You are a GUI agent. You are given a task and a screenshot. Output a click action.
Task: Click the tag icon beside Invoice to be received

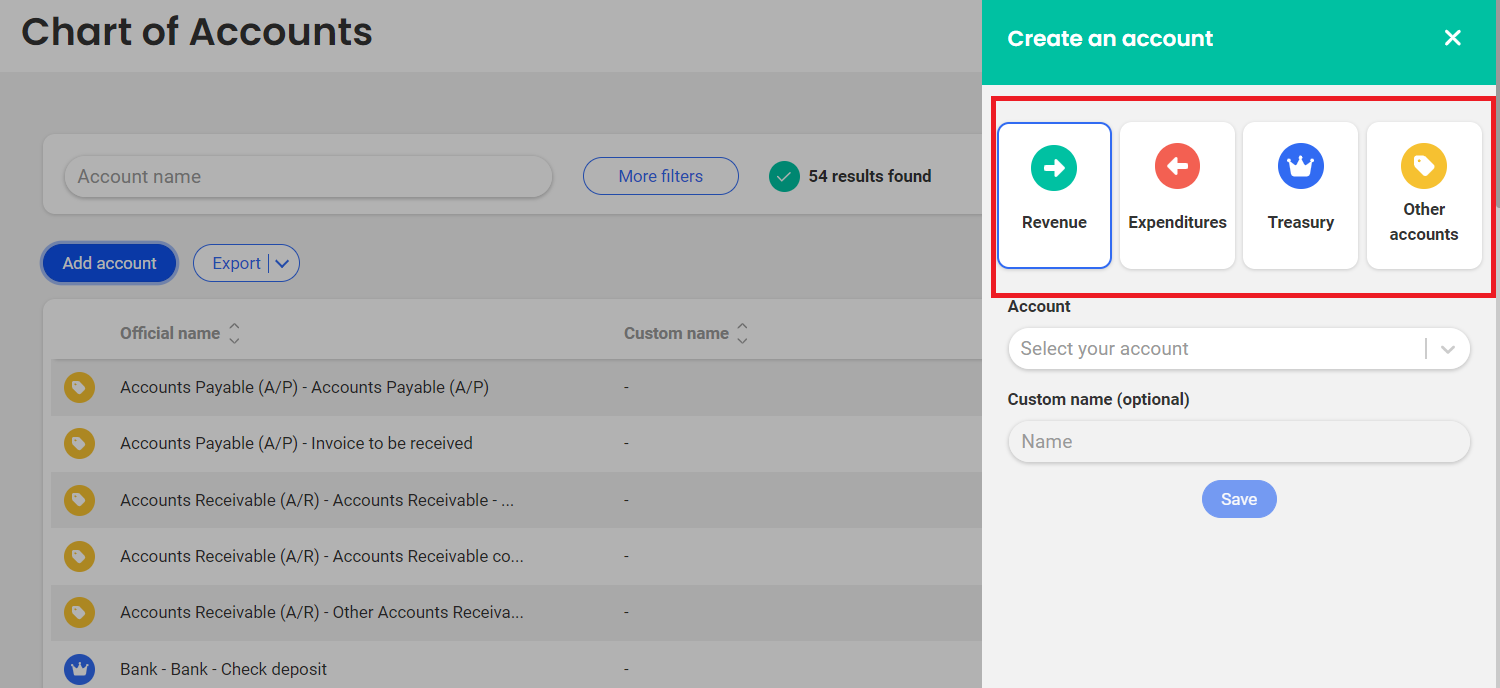click(x=80, y=443)
